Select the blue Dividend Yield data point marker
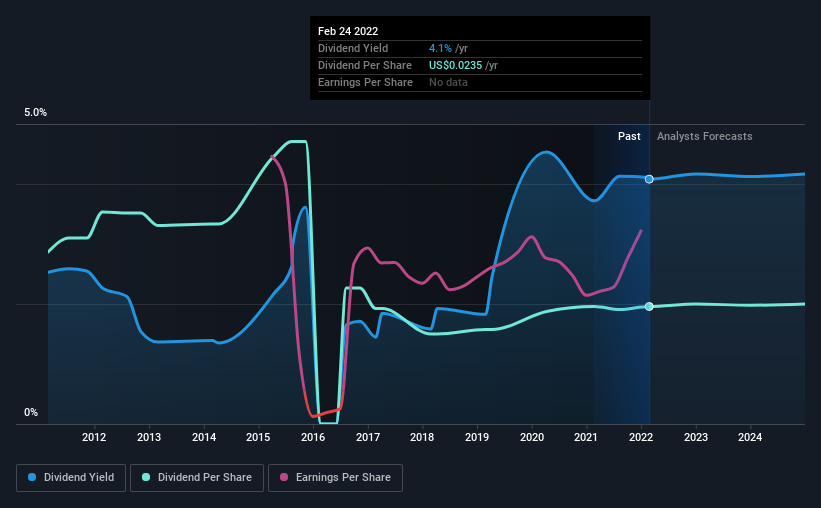 click(649, 179)
